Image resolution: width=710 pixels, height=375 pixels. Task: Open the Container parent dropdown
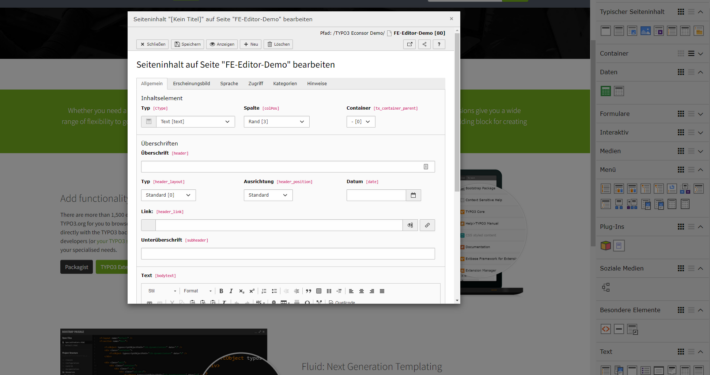[361, 121]
